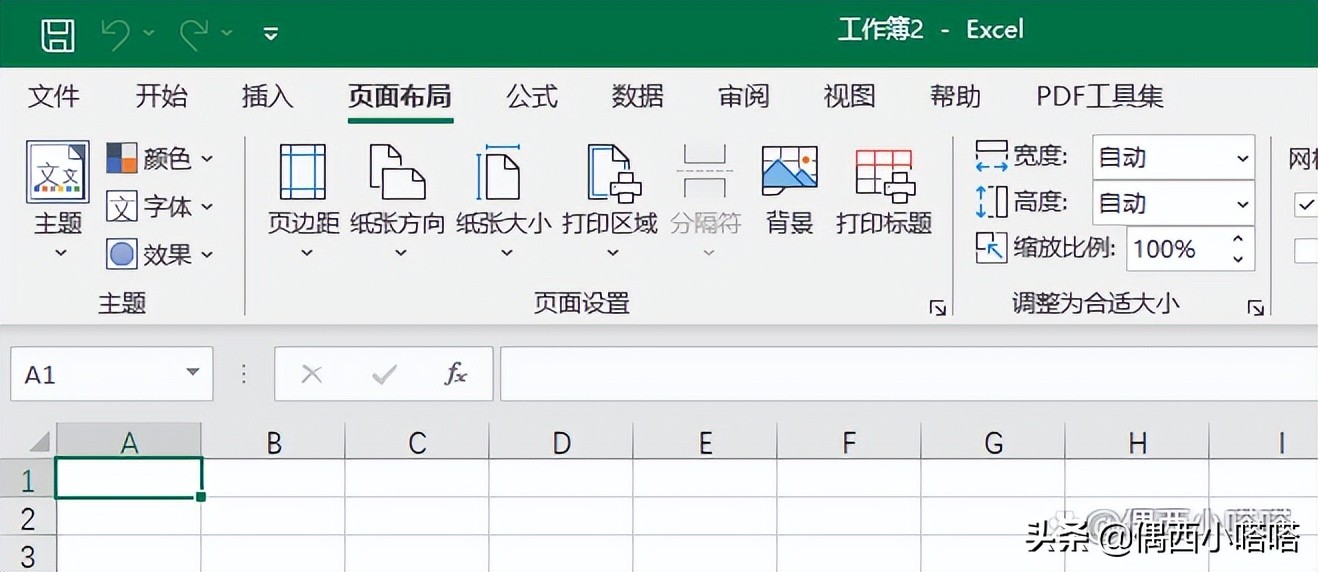Open the 页面设置 dialog launcher

[937, 307]
